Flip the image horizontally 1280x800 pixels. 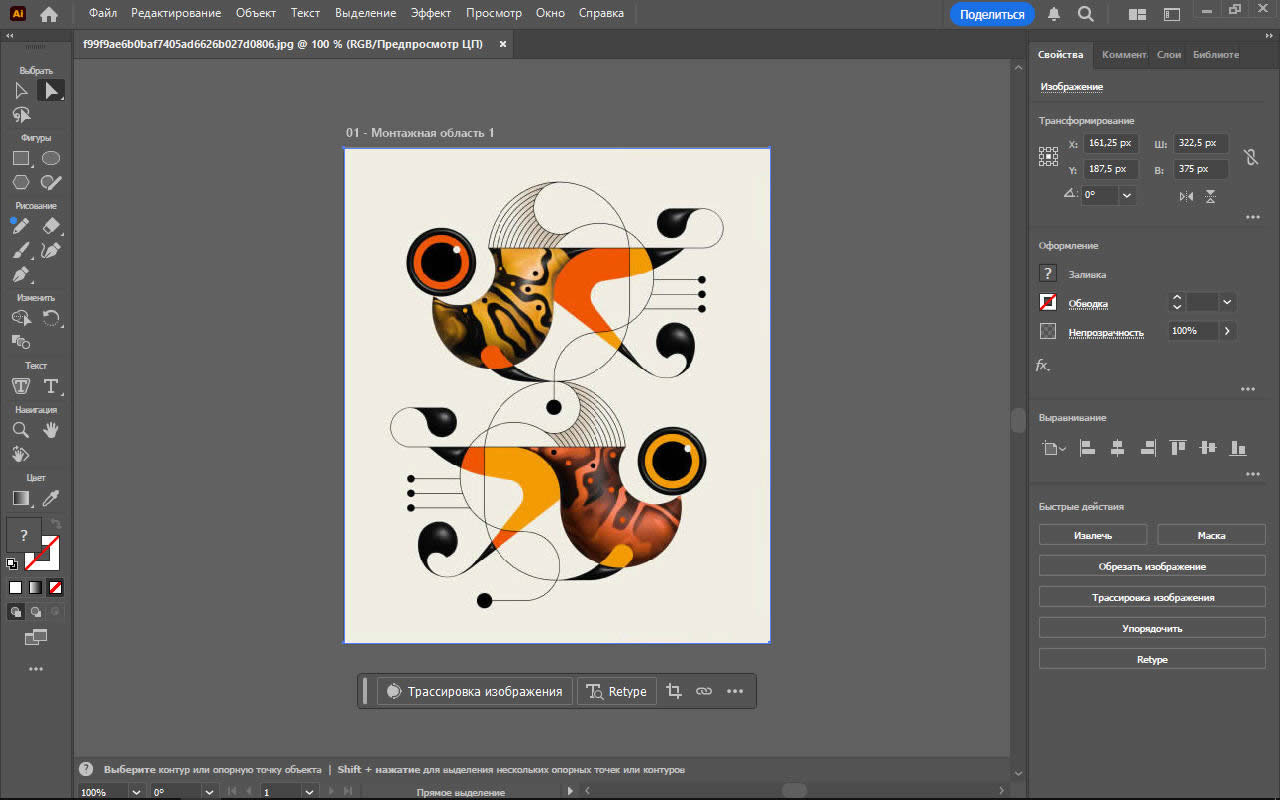(x=1186, y=196)
